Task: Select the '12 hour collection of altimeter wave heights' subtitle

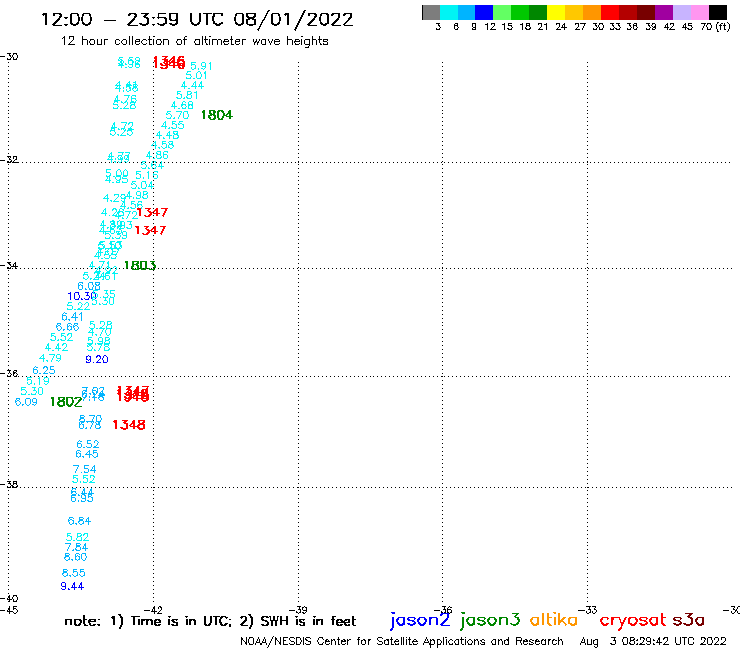Action: [x=194, y=41]
